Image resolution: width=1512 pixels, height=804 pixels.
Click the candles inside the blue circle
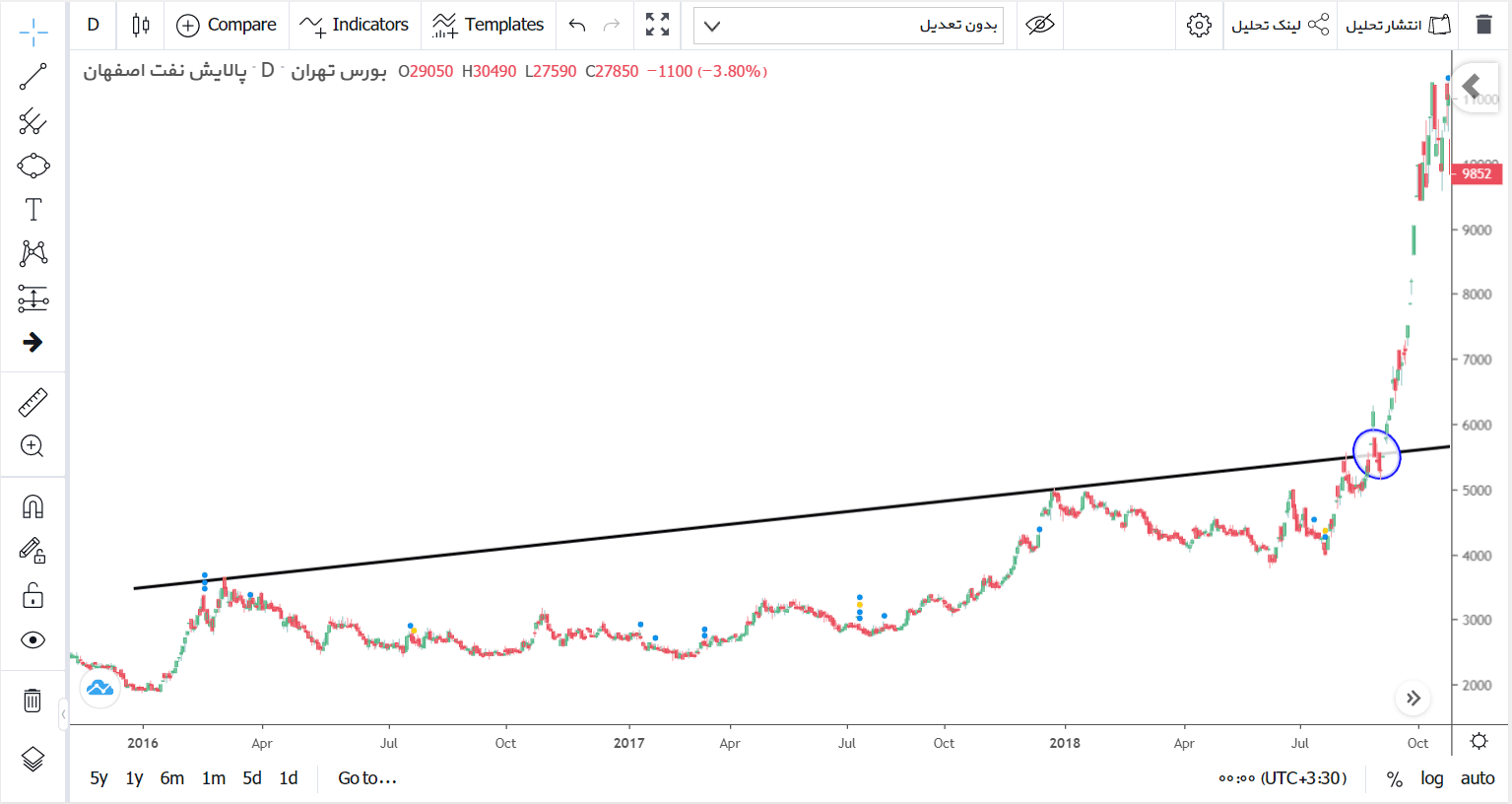pyautogui.click(x=1376, y=453)
